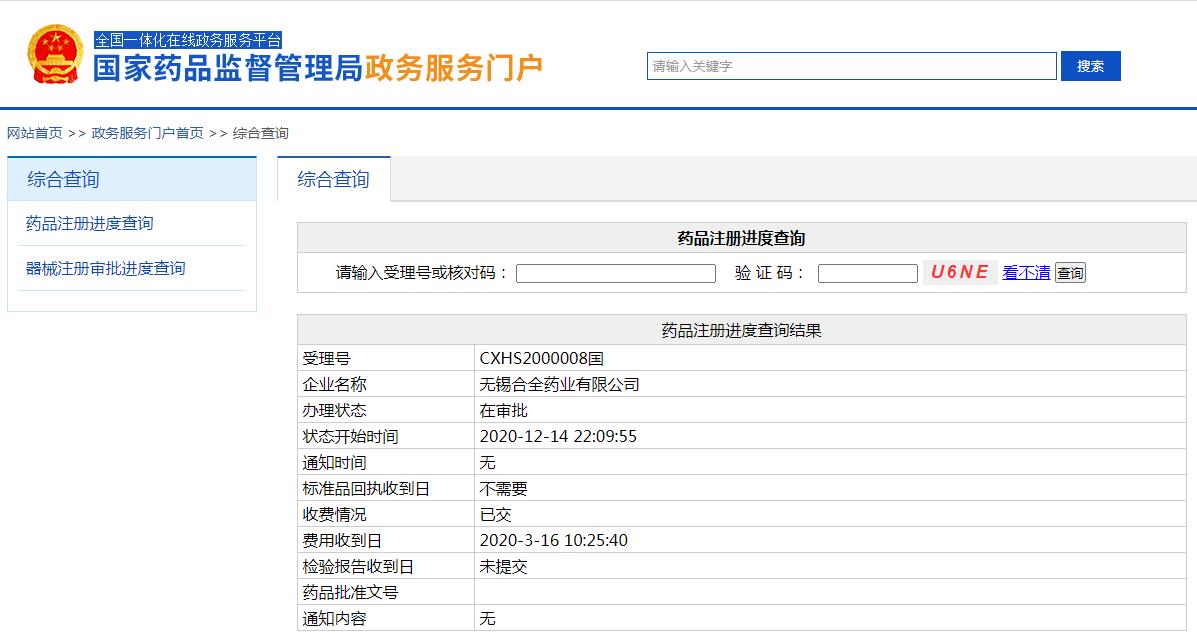This screenshot has height=643, width=1197.
Task: Click the national emblem logo
Action: tap(56, 53)
